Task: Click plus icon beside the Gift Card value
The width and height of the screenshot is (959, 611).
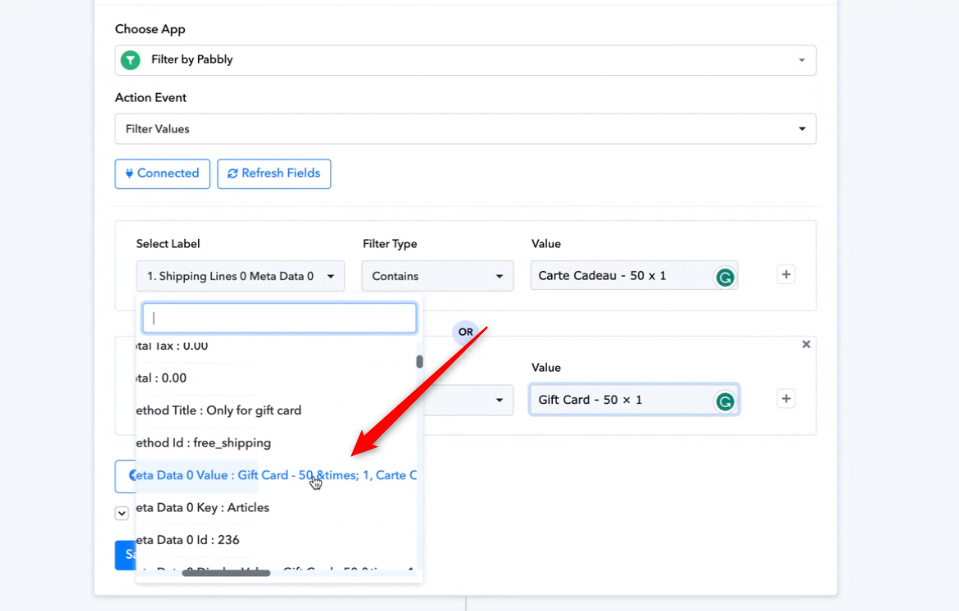Action: click(x=786, y=399)
